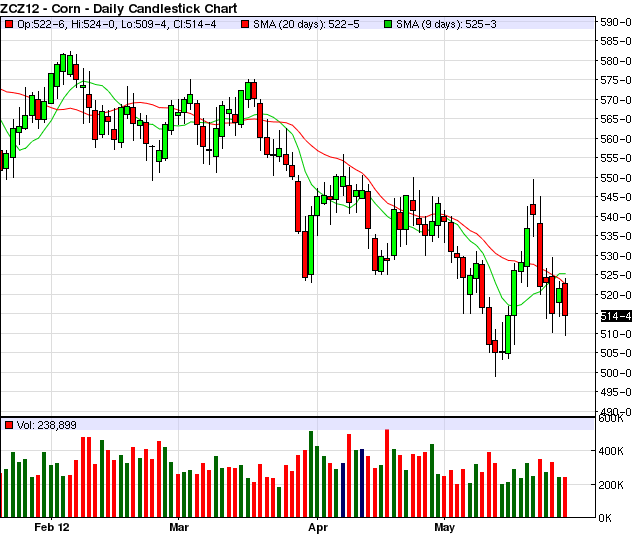This screenshot has width=640, height=536.
Task: Click the 580-0 price axis label
Action: pyautogui.click(x=616, y=61)
